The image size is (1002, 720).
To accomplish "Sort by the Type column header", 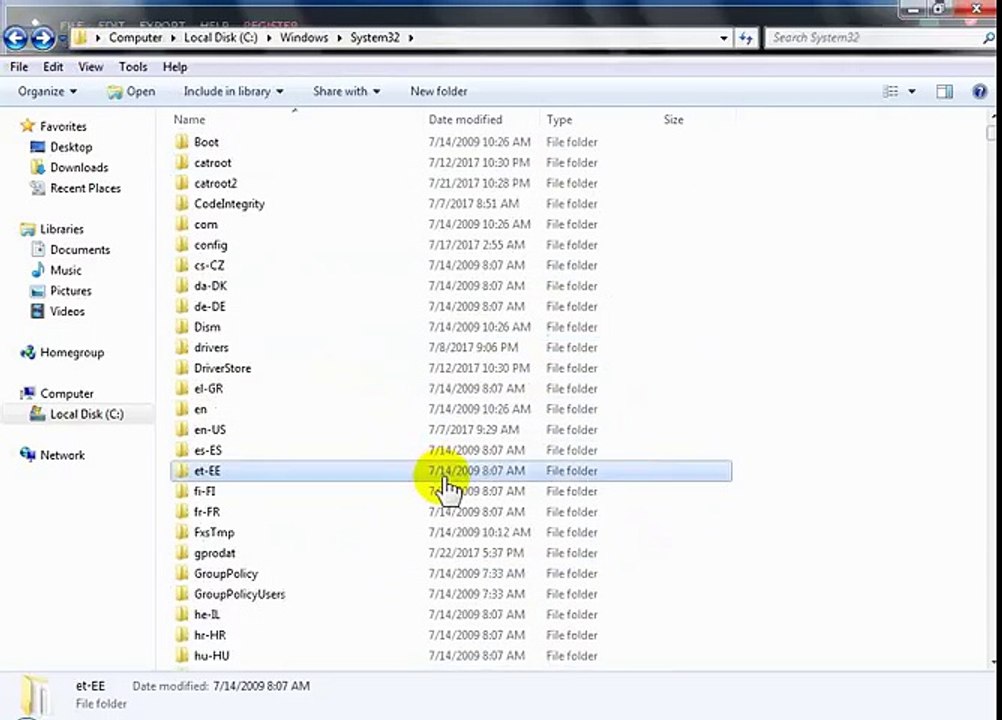I will (x=559, y=119).
